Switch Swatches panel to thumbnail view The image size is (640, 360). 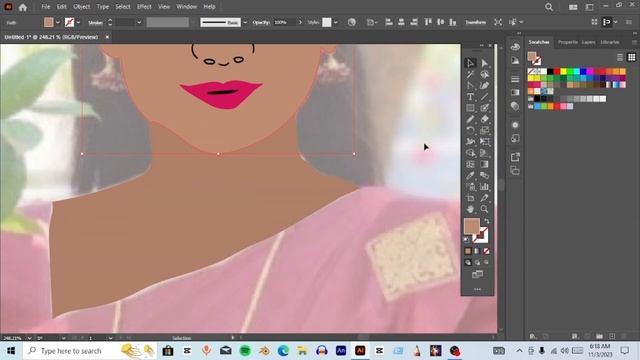(631, 57)
